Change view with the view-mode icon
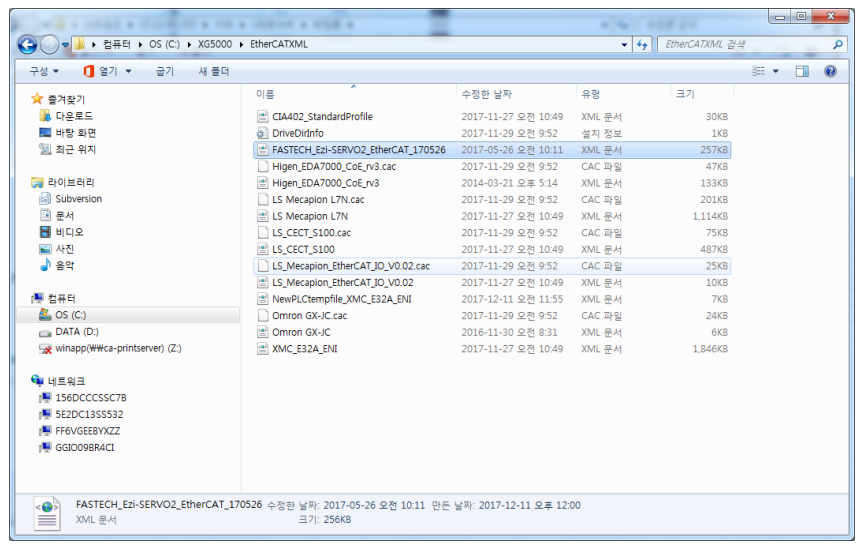This screenshot has height=547, width=860. coord(759,71)
